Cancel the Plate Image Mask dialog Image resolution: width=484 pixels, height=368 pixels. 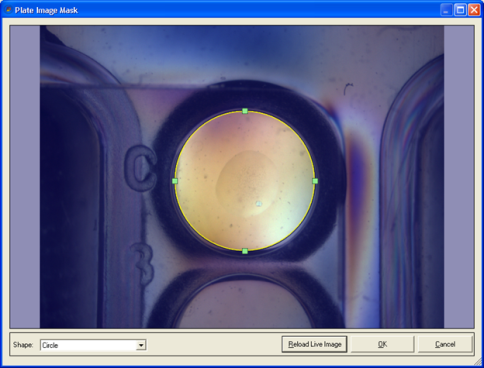(x=445, y=344)
